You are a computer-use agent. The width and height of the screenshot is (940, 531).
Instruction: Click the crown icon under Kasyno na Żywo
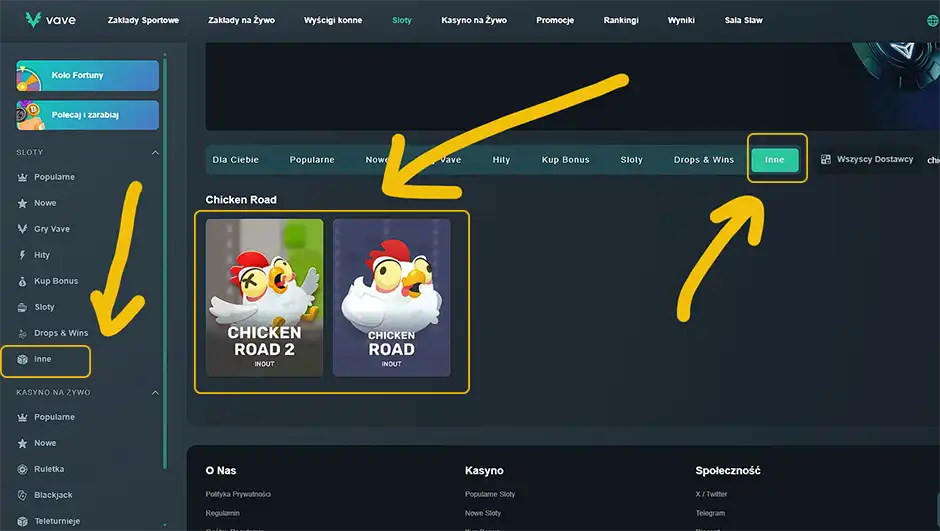(x=22, y=417)
